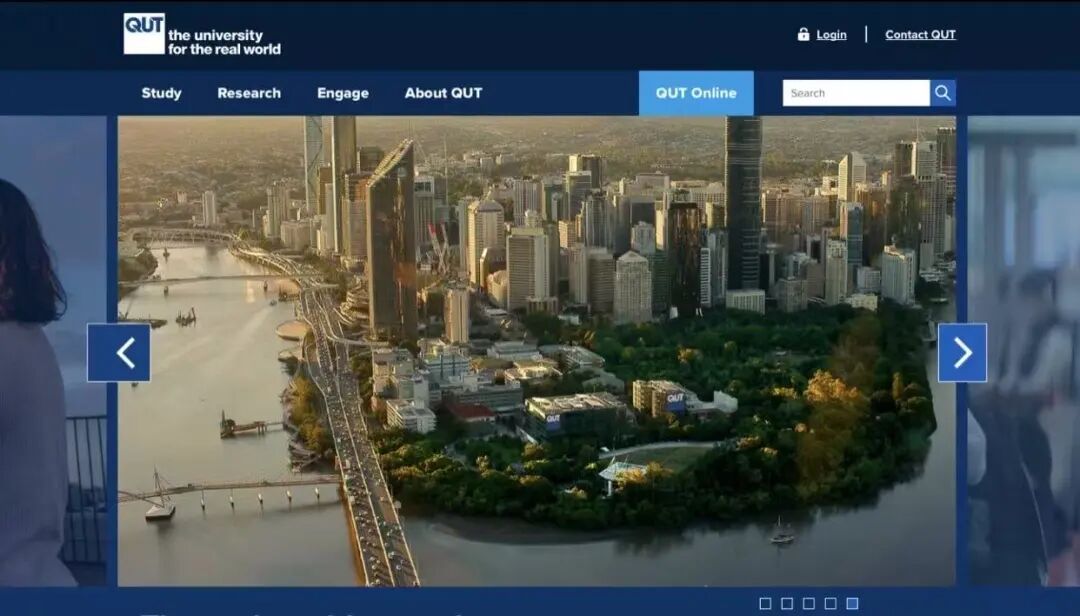
Task: Click the QUT logo in the header
Action: (x=144, y=34)
